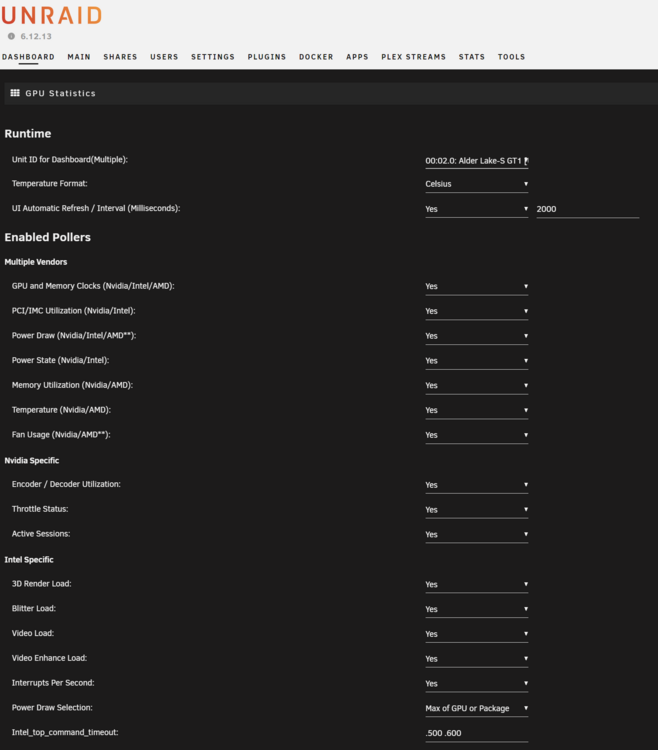Screen dimensions: 658x750
Task: Open the Plex Streams tab
Action: click(x=414, y=57)
